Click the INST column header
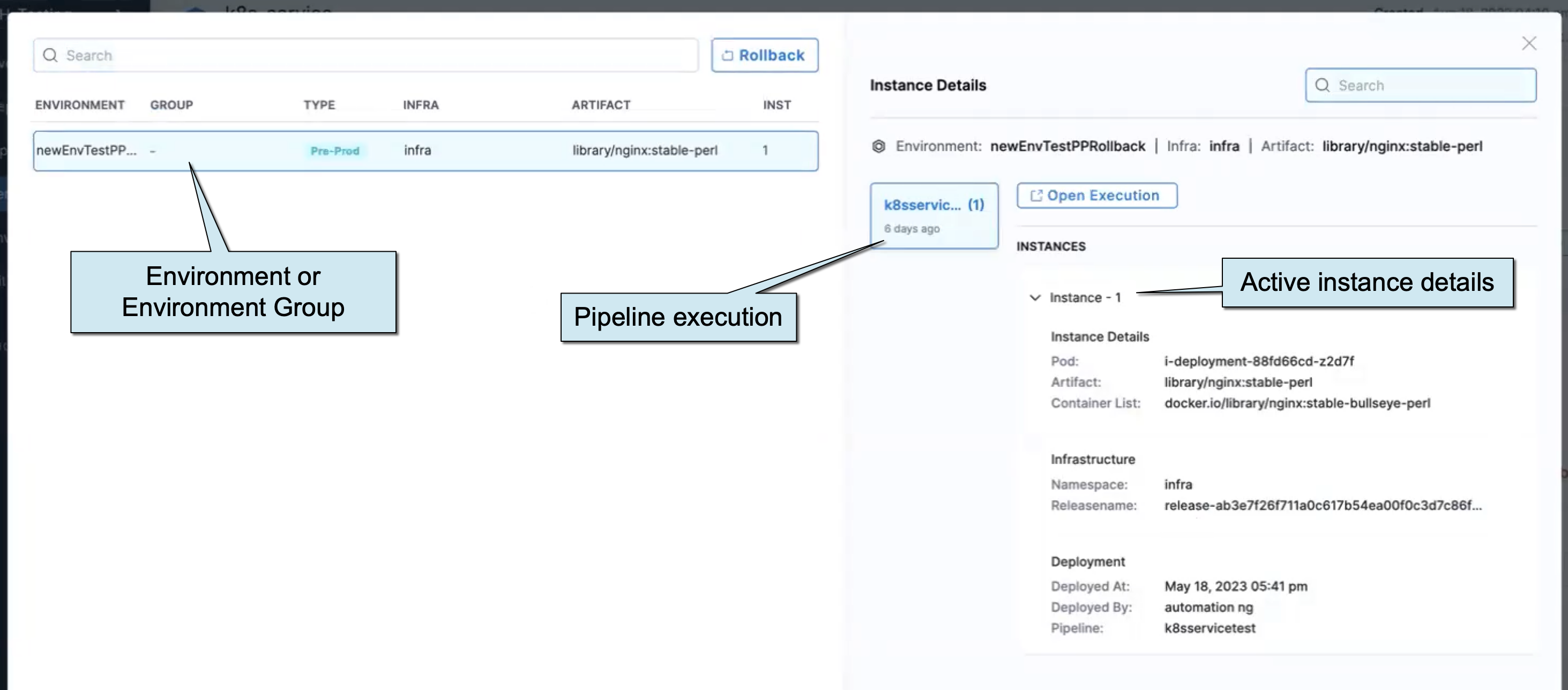Viewport: 1568px width, 690px height. pos(776,104)
